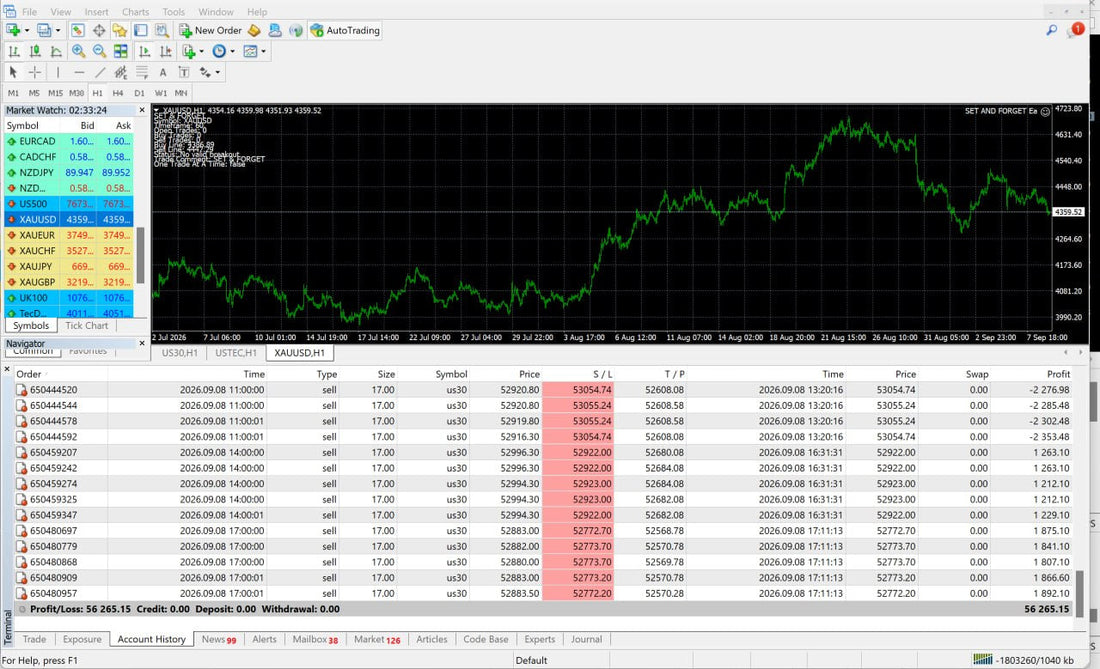Select the Fibonacci retracement tool
The height and width of the screenshot is (669, 1100).
(x=142, y=72)
